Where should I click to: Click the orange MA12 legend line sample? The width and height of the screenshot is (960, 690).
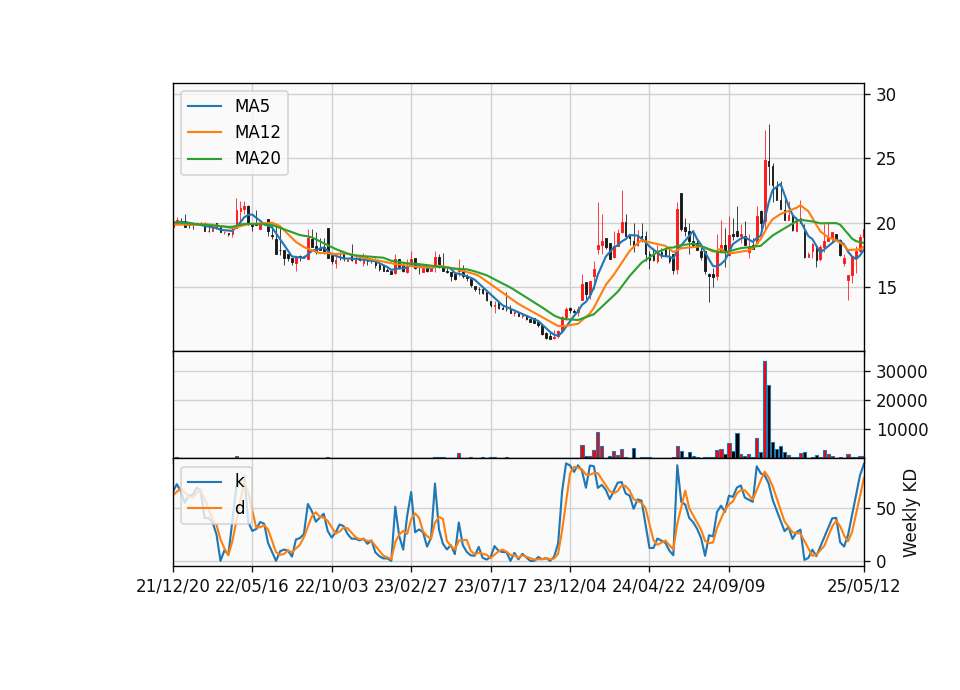[x=204, y=132]
